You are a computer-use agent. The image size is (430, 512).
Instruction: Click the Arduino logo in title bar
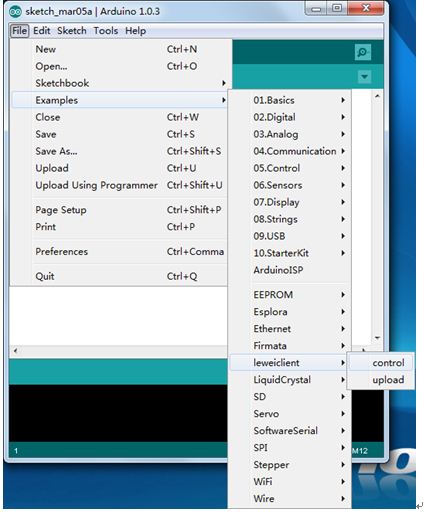click(x=15, y=12)
